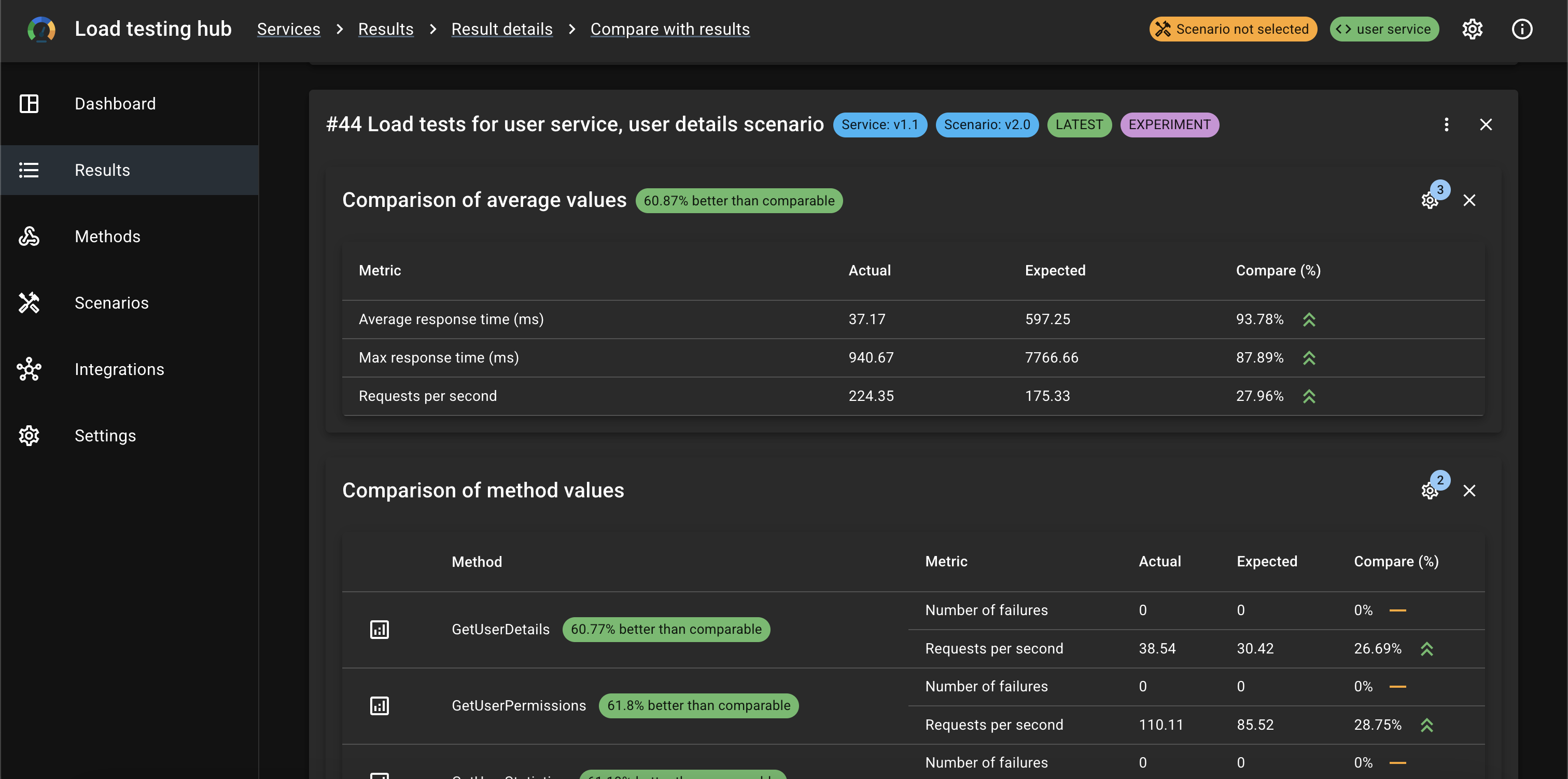The height and width of the screenshot is (779, 1568).
Task: Open the three-dot menu for result #44
Action: point(1446,125)
